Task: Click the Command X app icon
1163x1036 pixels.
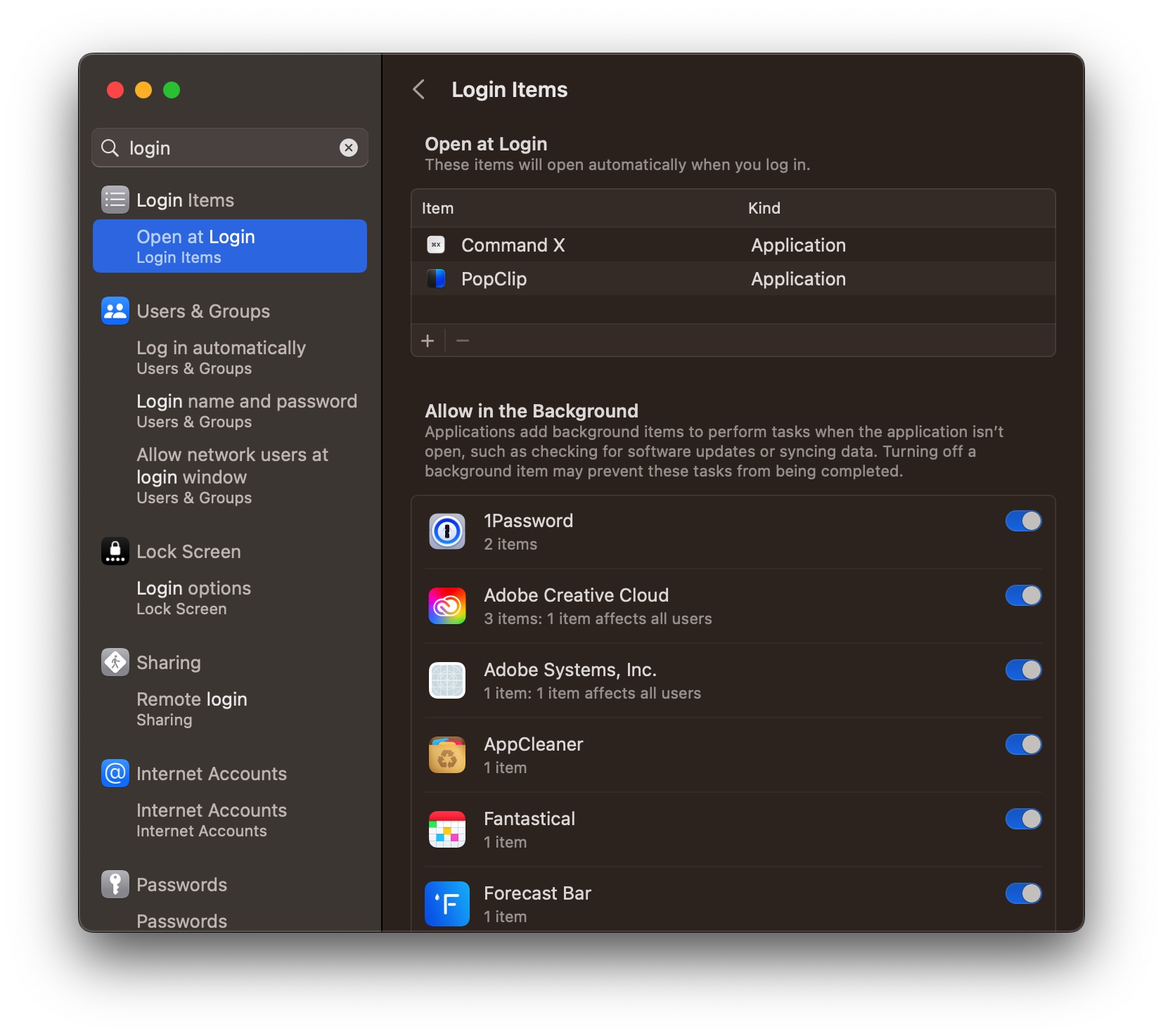Action: pos(436,245)
